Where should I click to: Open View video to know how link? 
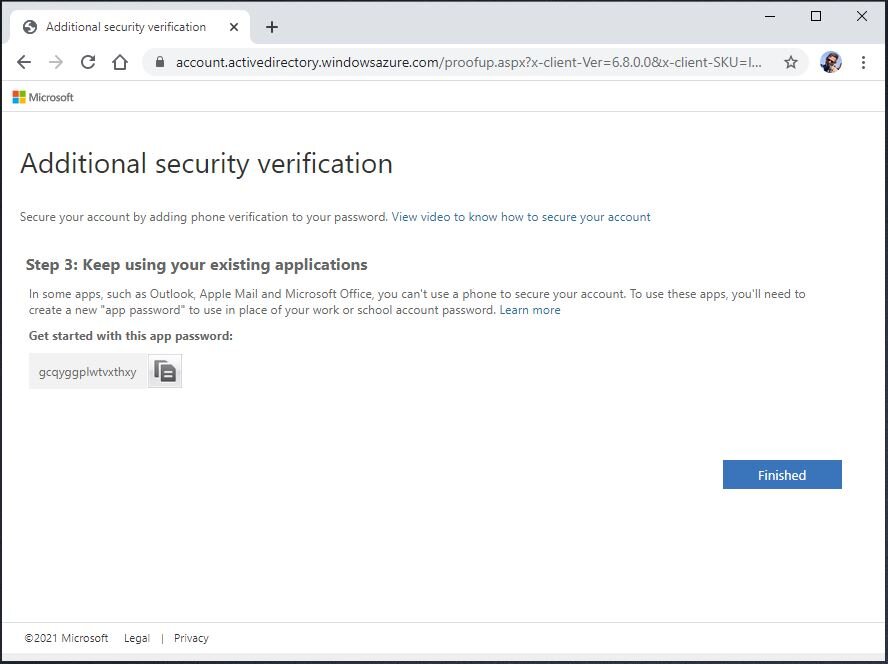521,217
